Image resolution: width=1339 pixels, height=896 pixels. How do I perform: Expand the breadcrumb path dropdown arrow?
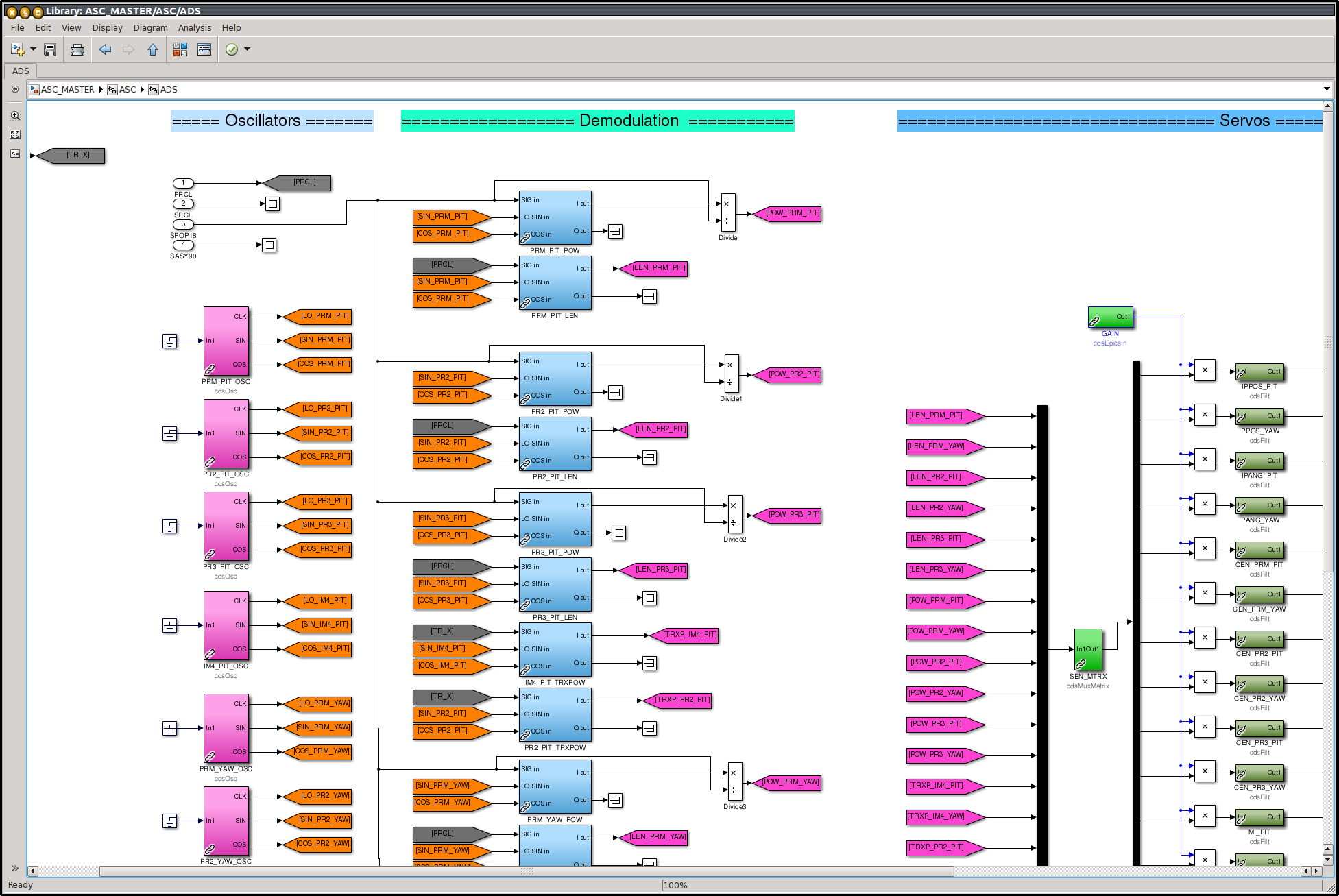click(1327, 89)
